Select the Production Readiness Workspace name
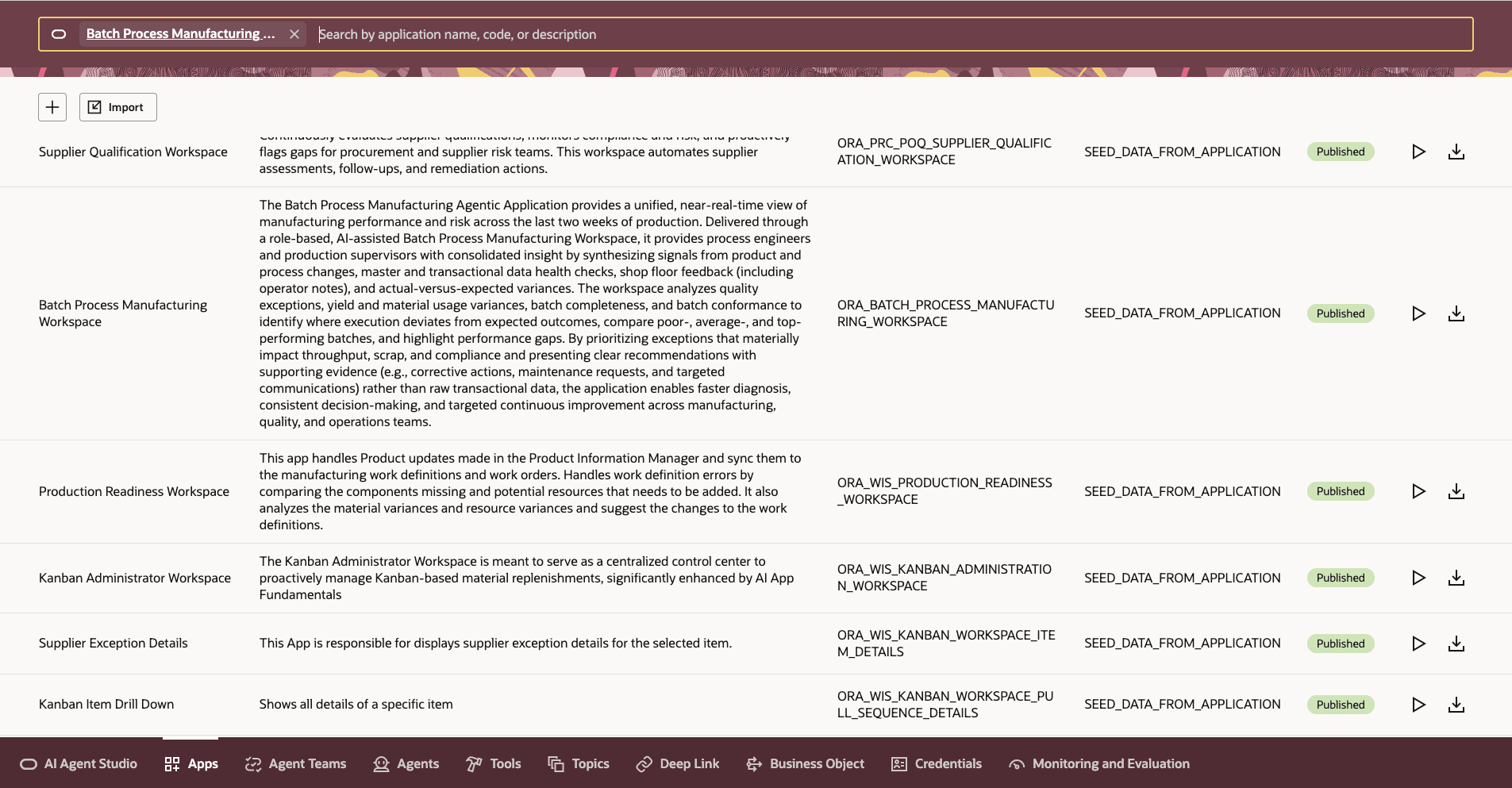The image size is (1512, 788). pos(134,491)
